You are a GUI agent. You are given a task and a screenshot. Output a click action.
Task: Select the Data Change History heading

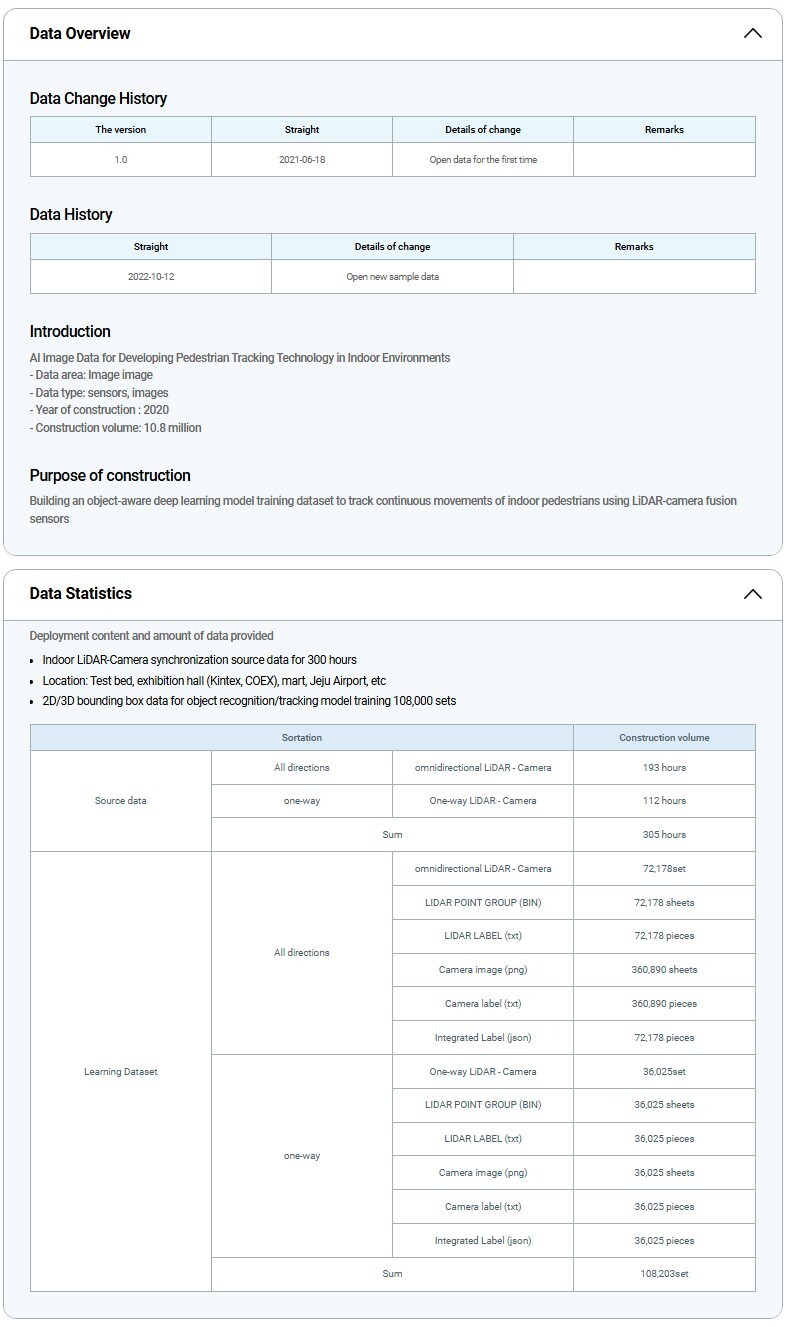pos(98,98)
